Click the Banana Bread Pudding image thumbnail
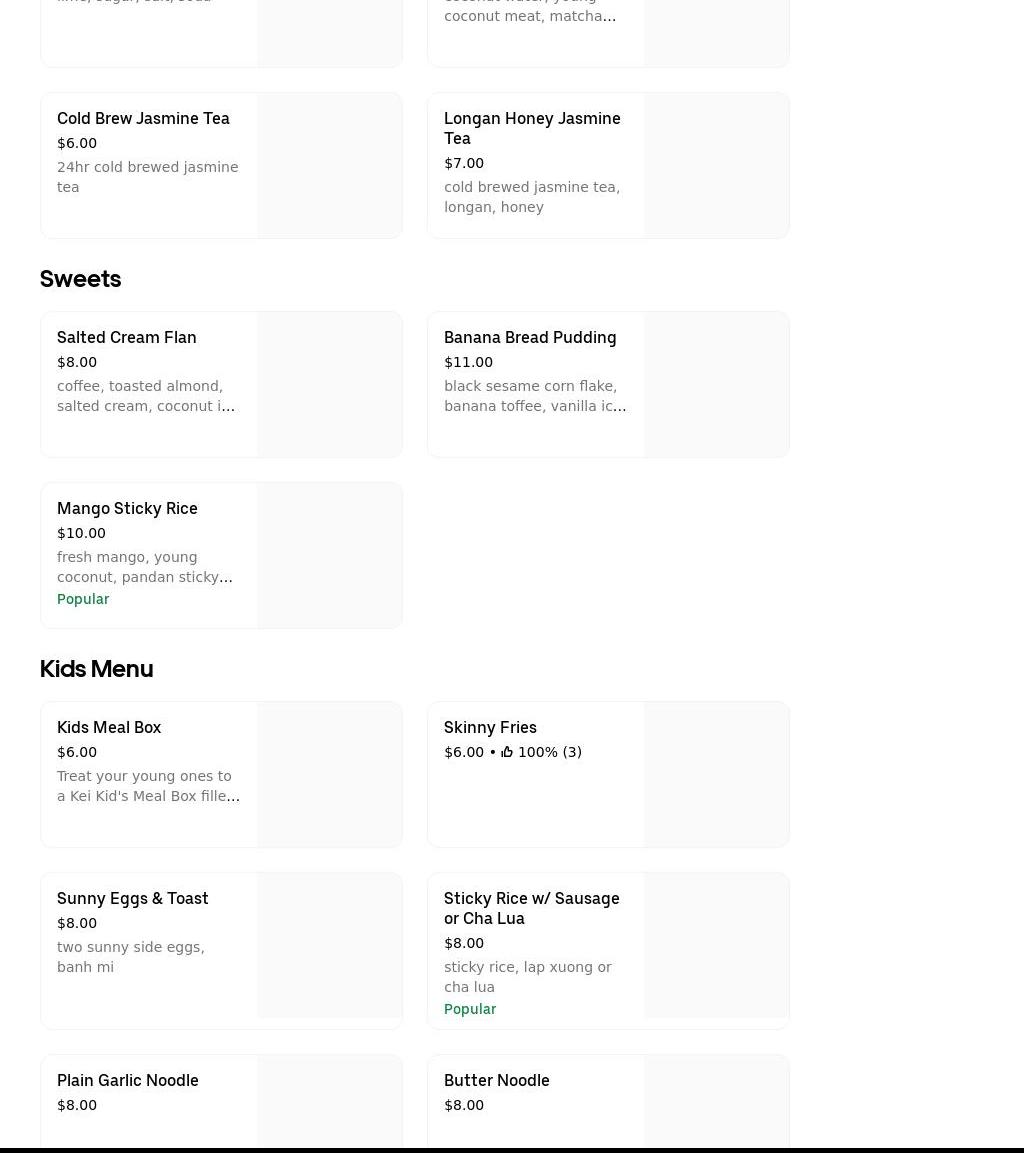Viewport: 1024px width, 1153px height. coord(716,385)
